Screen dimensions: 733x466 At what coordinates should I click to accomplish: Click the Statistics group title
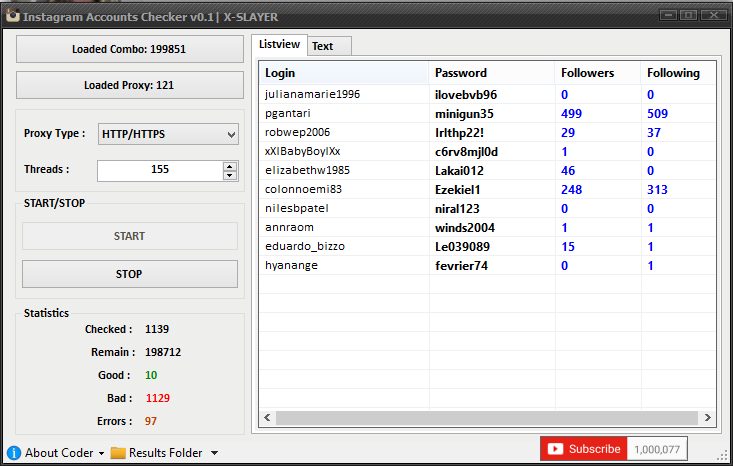pos(46,313)
